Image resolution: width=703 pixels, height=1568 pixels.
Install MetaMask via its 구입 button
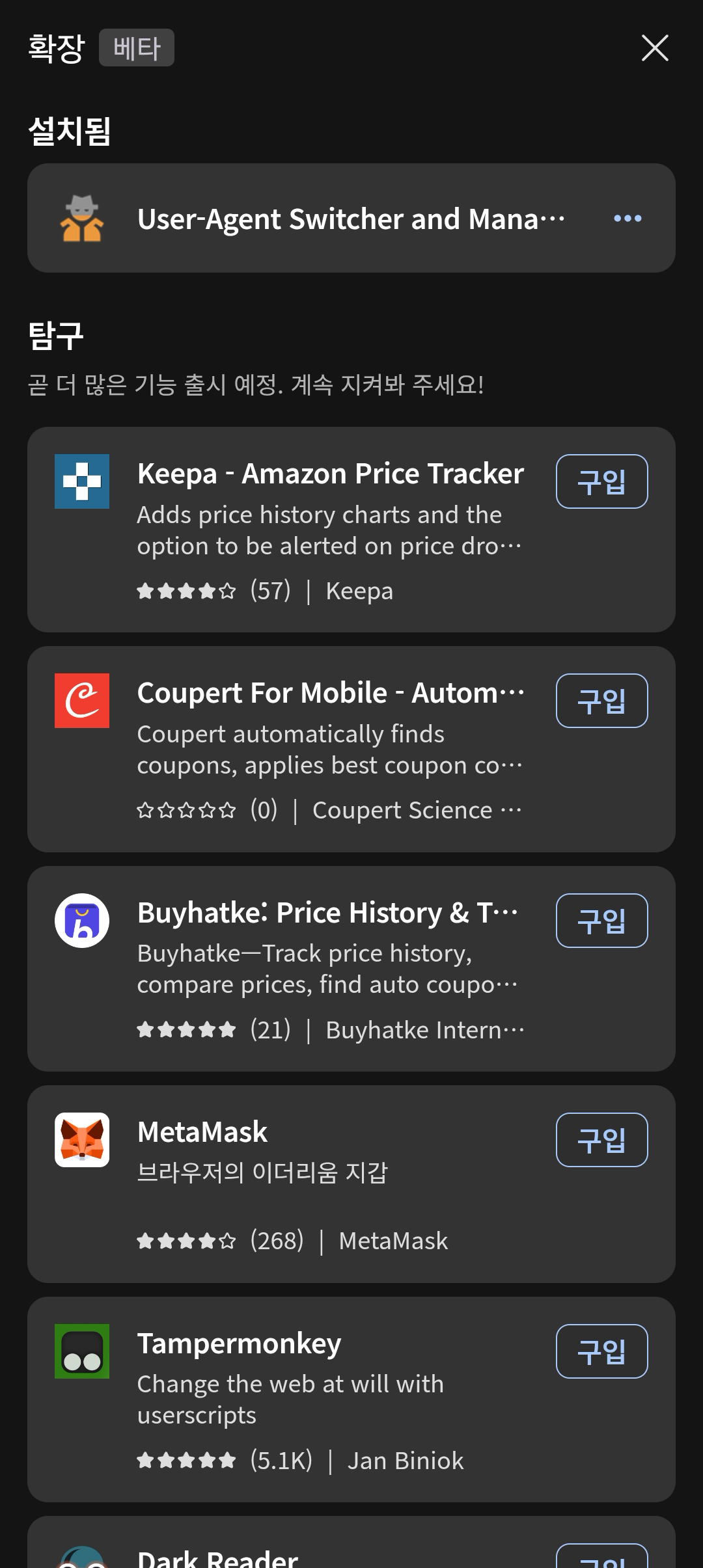click(601, 1140)
